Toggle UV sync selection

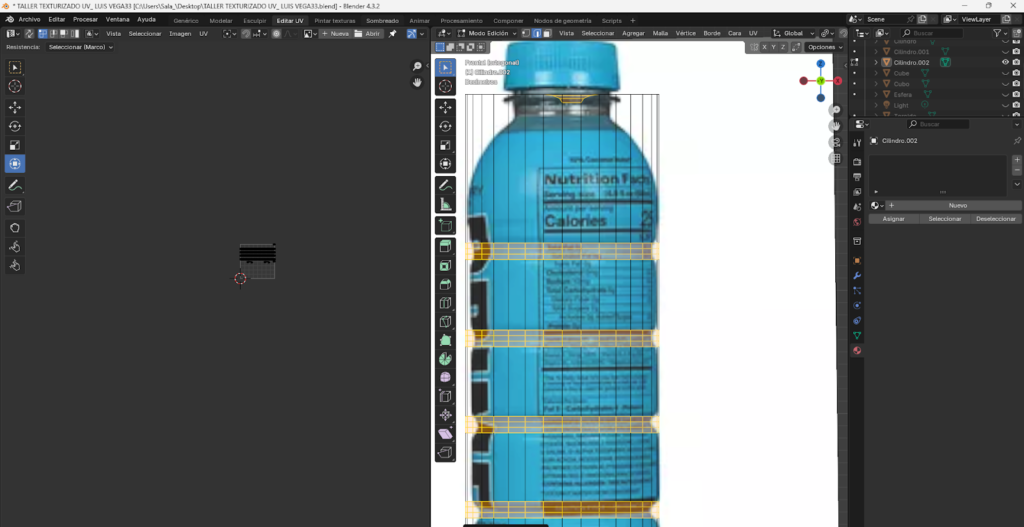[29, 33]
